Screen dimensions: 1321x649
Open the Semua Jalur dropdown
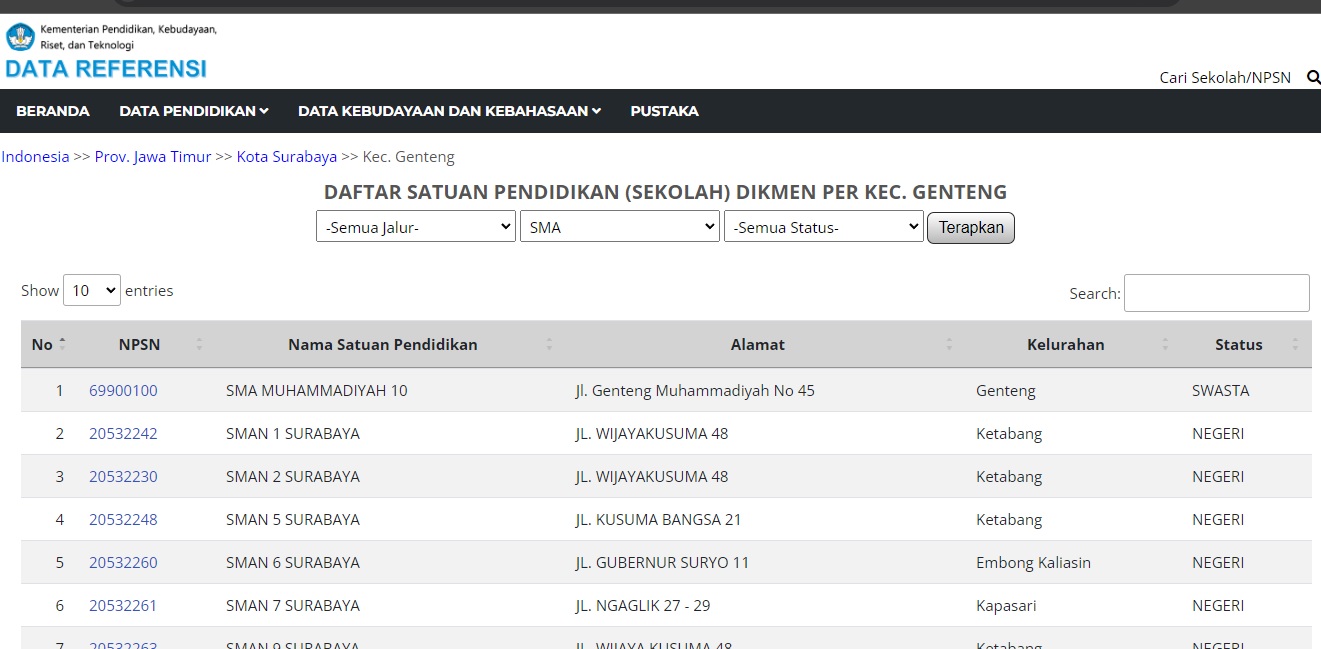(x=415, y=227)
